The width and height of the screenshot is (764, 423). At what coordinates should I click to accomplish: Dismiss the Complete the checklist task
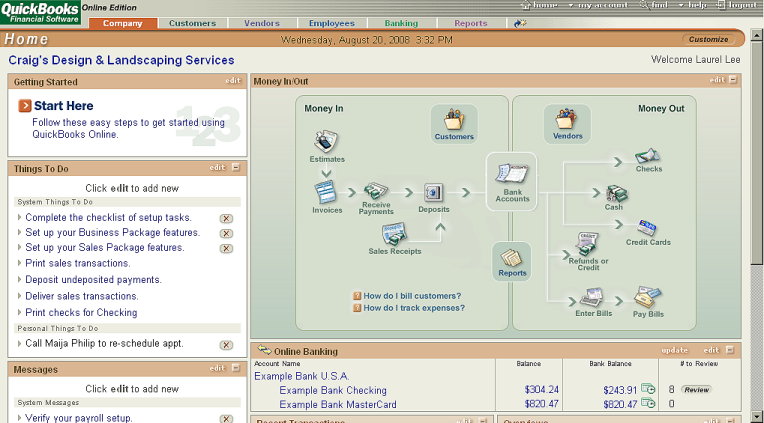coord(226,218)
